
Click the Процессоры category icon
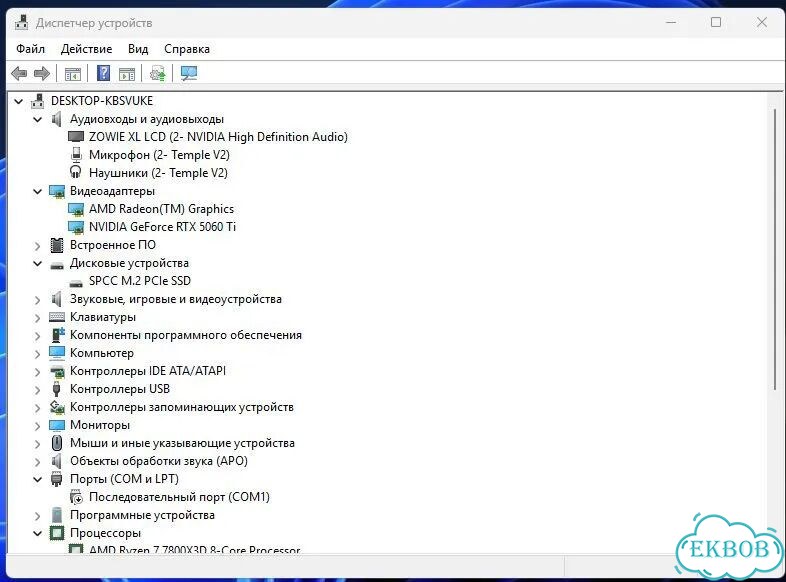57,533
